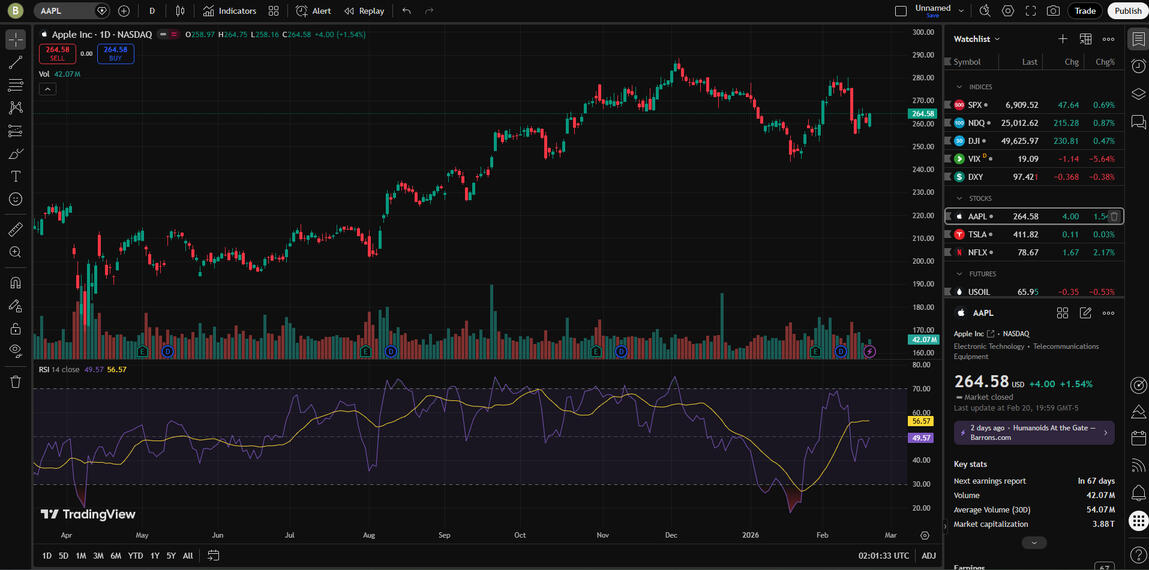Collapse the STOCKS section
The width and height of the screenshot is (1149, 570).
[959, 199]
